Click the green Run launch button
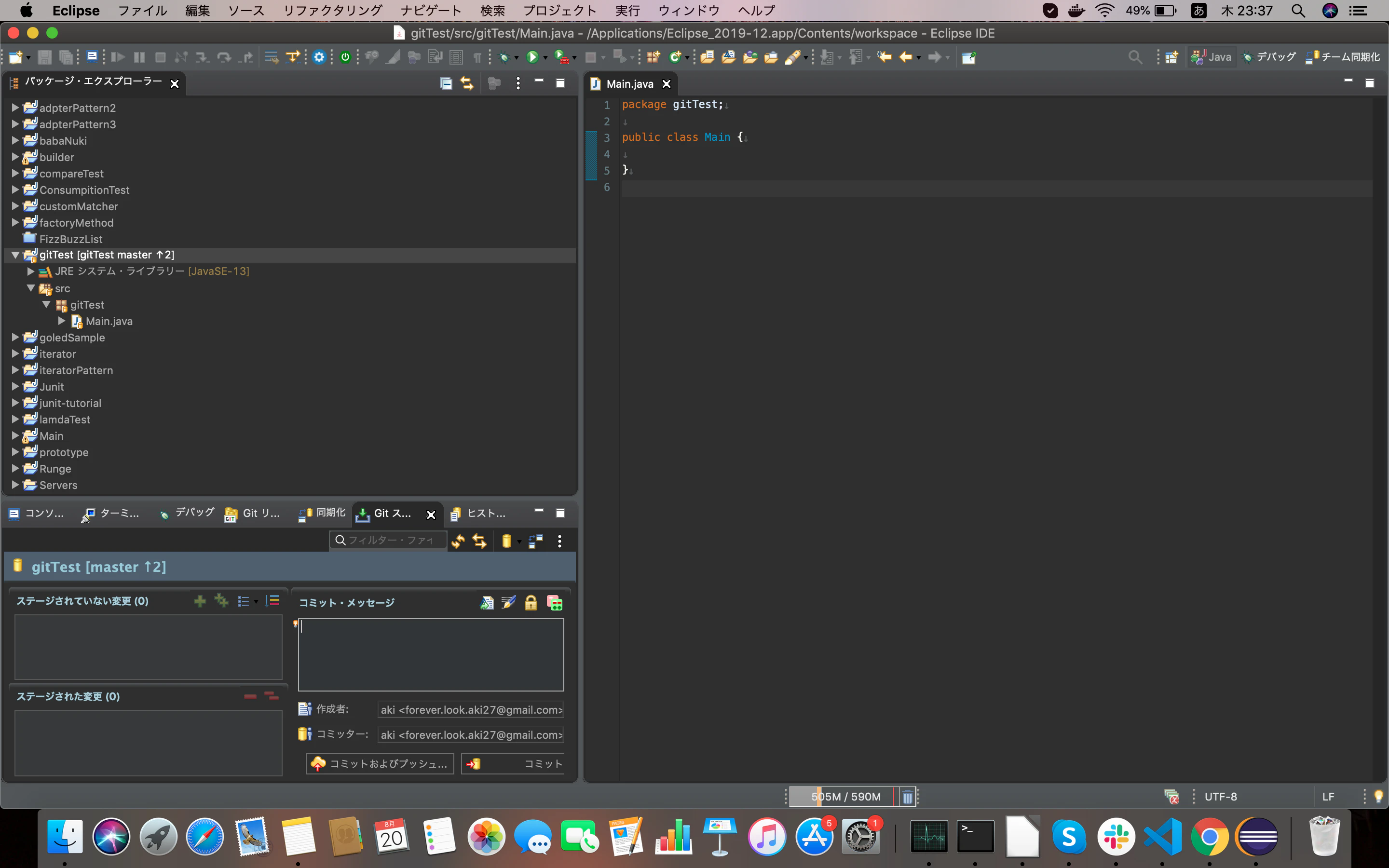This screenshot has width=1389, height=868. tap(532, 57)
